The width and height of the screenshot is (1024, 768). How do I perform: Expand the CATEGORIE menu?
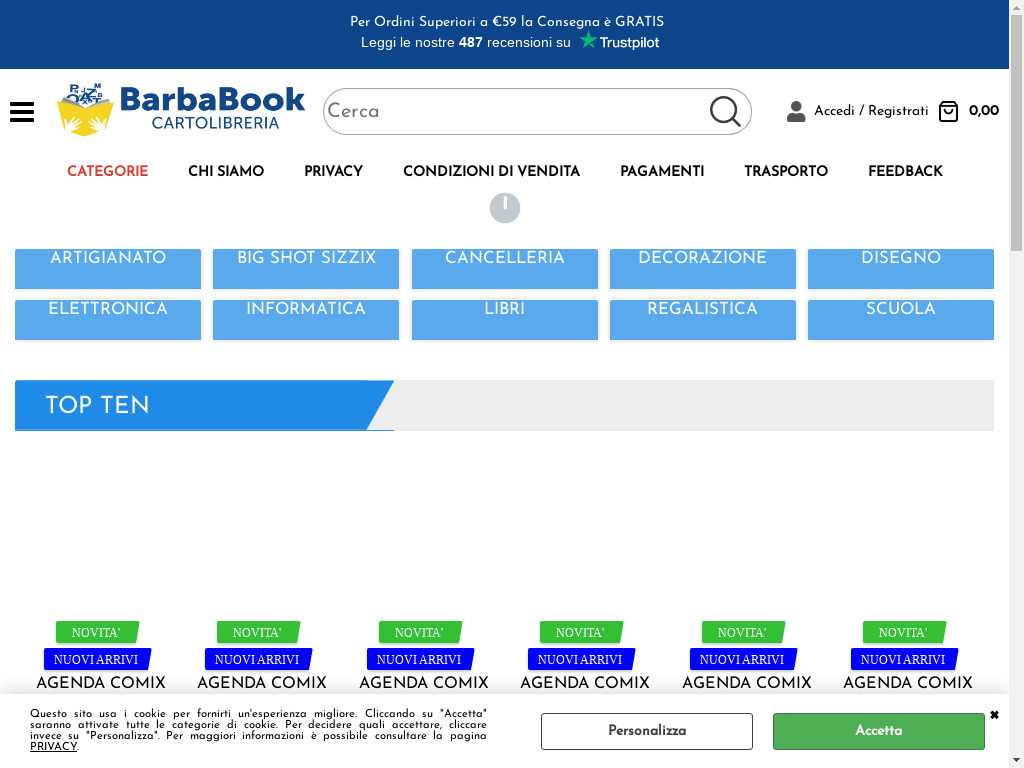click(107, 171)
